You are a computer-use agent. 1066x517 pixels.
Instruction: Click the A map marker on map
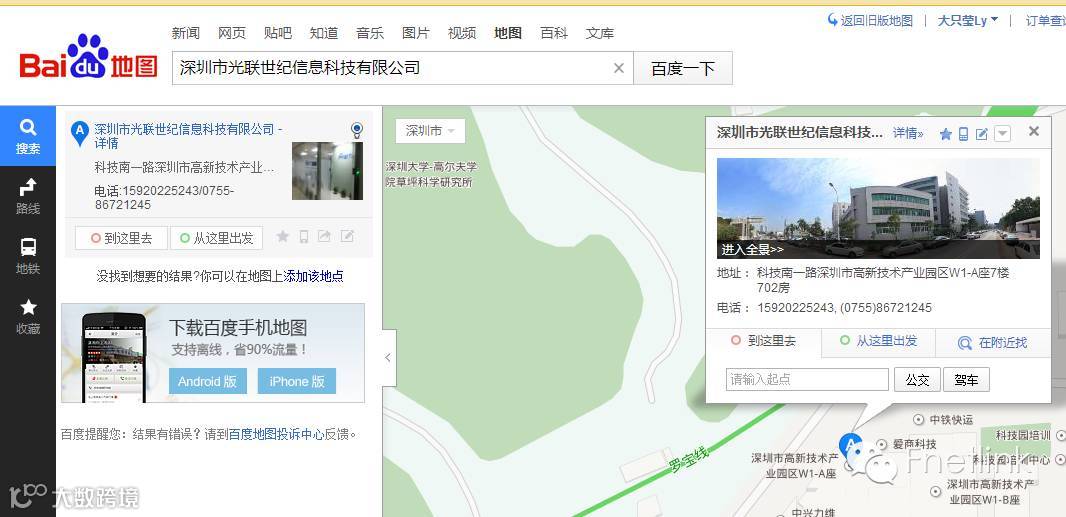click(850, 446)
